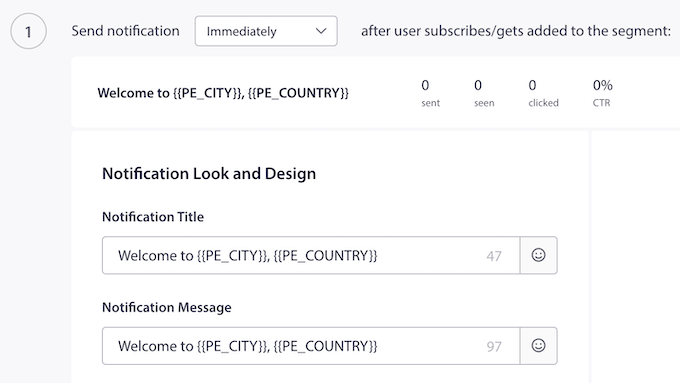Click the Notification Title input field
This screenshot has height=383, width=680.
click(311, 255)
